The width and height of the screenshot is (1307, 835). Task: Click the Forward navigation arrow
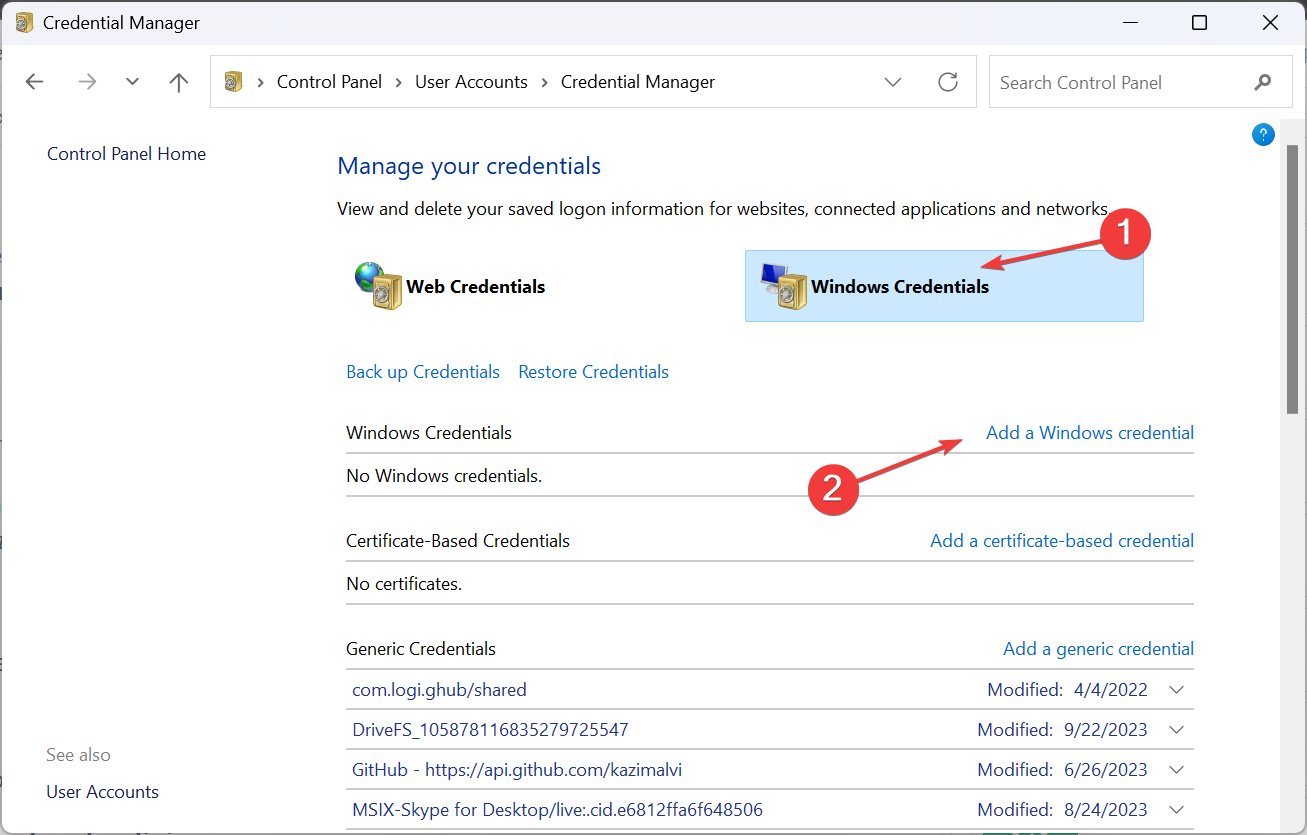(87, 82)
